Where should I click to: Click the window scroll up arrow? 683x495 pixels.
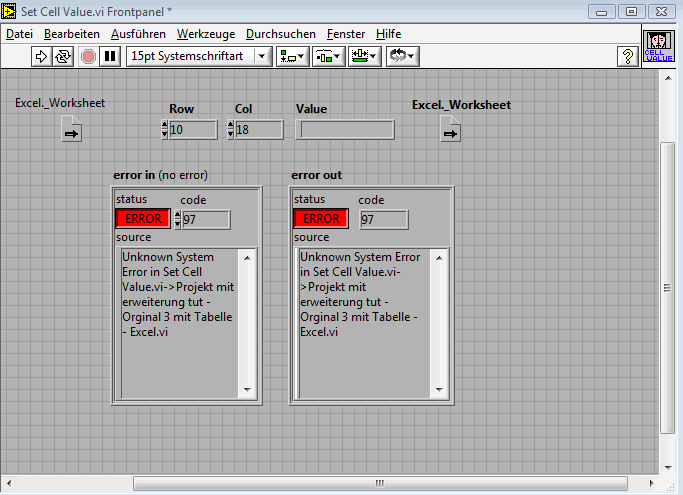pos(668,78)
